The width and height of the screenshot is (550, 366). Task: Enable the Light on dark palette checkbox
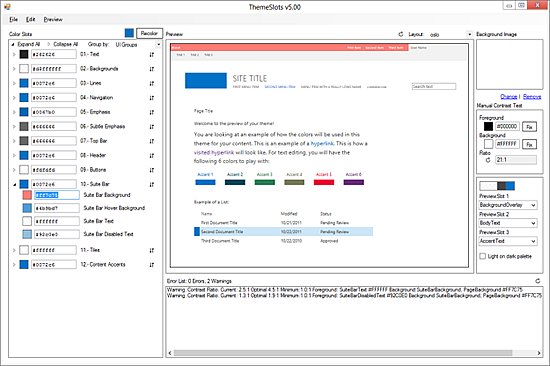(x=483, y=256)
